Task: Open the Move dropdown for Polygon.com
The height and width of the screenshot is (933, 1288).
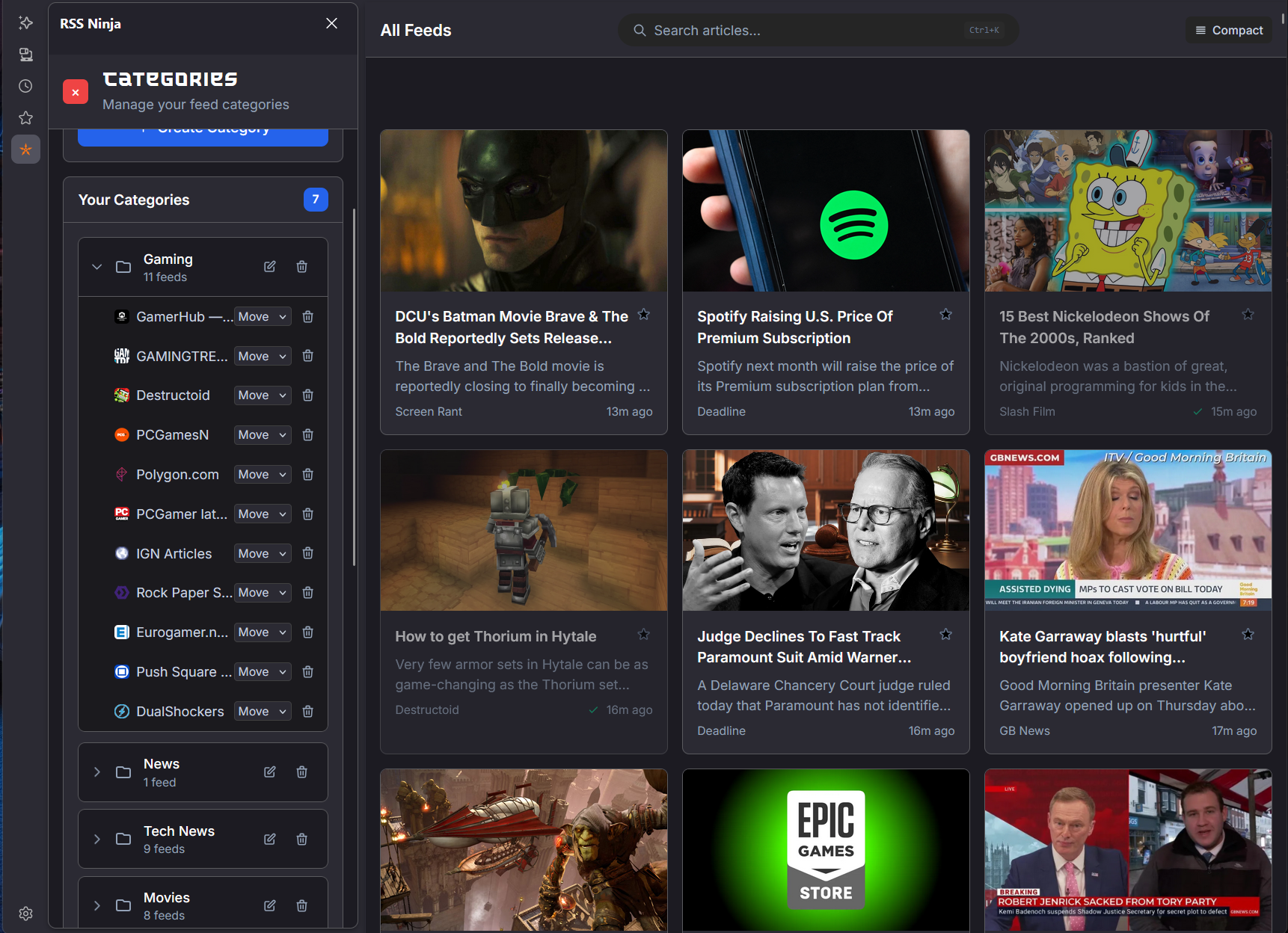Action: pyautogui.click(x=262, y=474)
